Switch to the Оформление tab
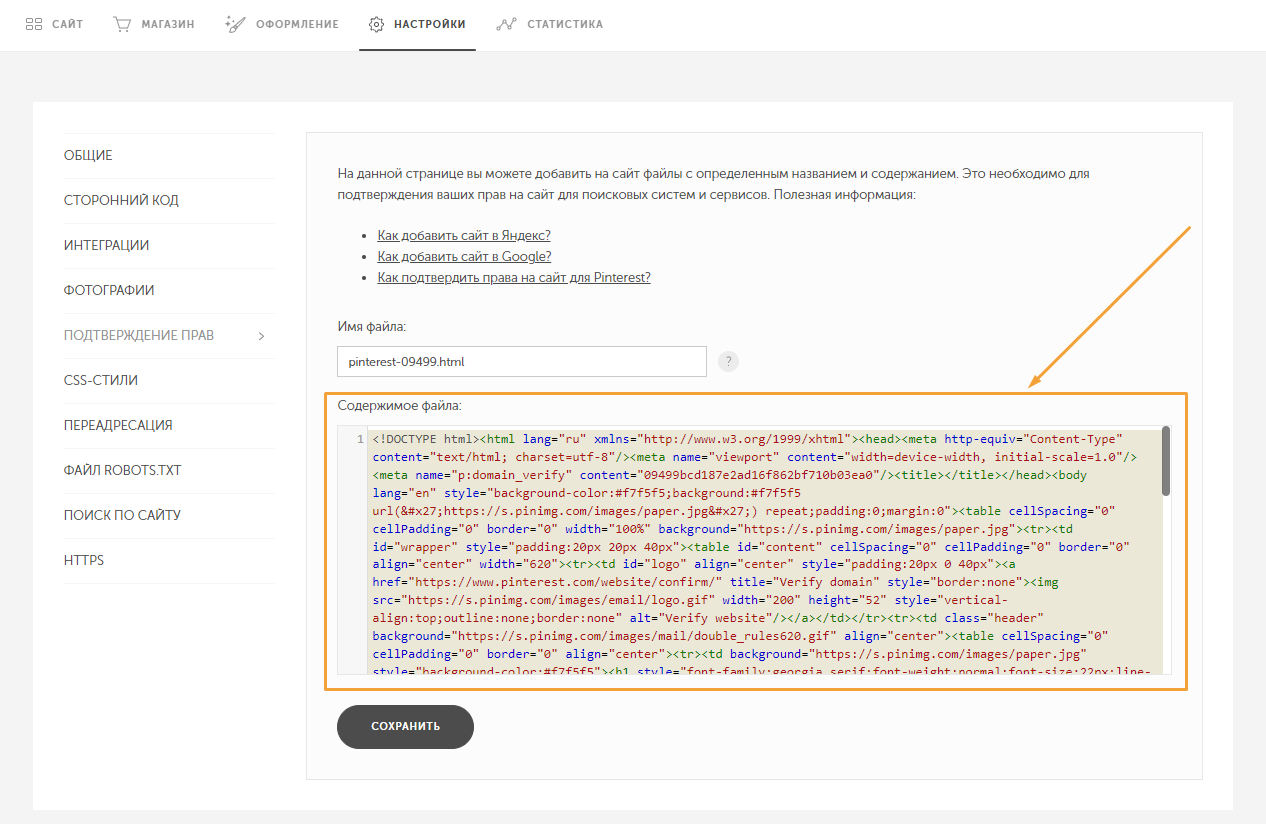1266x824 pixels. (x=298, y=24)
